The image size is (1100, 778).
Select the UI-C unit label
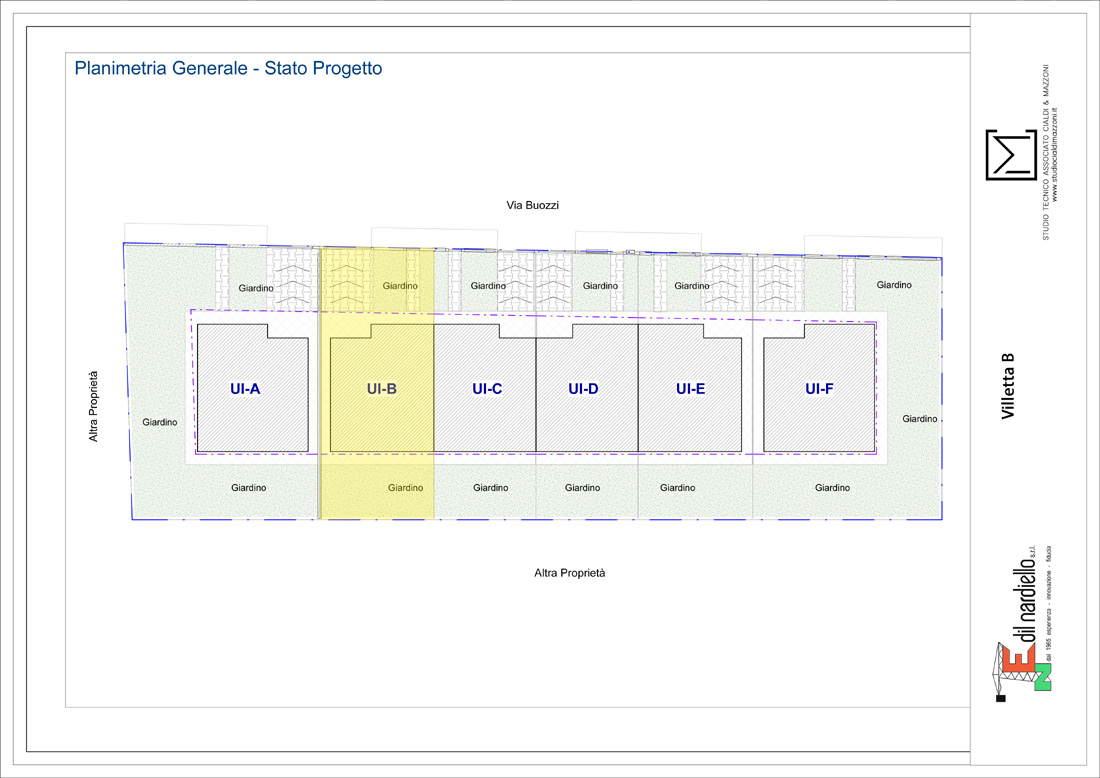(x=487, y=389)
